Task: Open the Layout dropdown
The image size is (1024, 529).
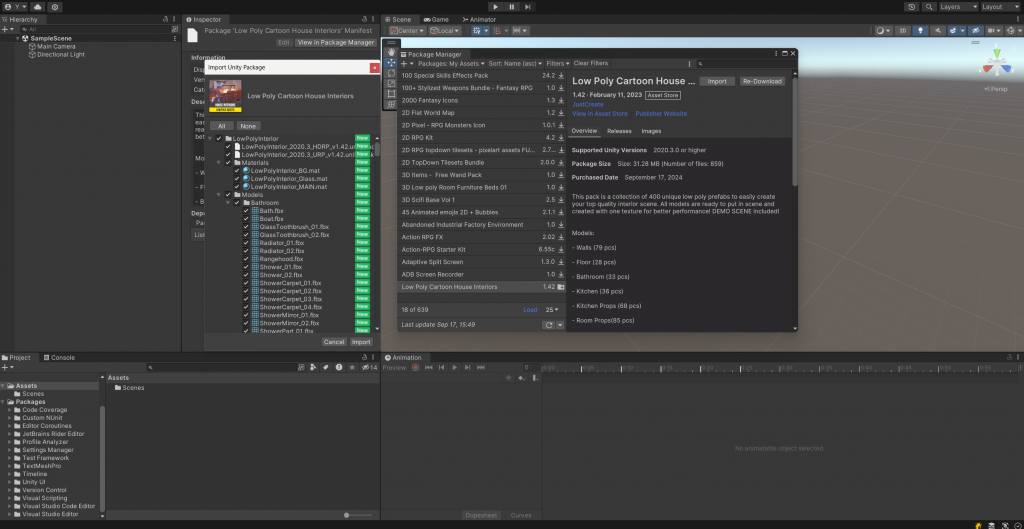Action: click(x=1001, y=7)
